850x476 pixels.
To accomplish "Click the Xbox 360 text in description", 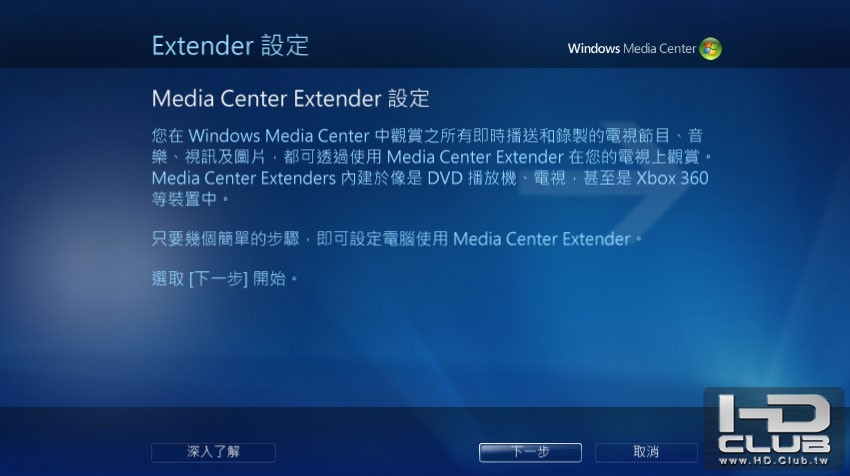I will (x=672, y=178).
